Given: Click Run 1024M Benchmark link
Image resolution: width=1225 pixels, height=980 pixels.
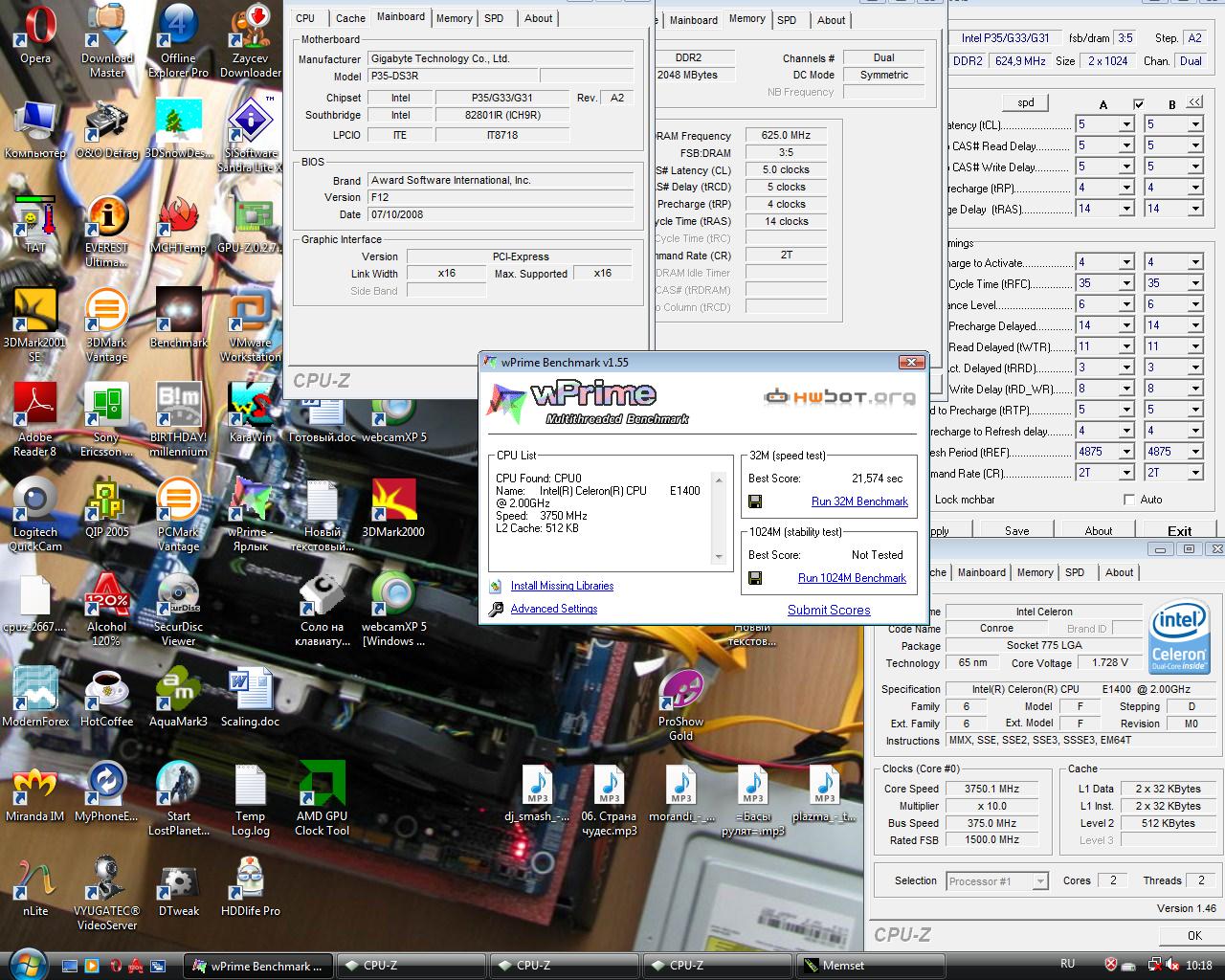Looking at the screenshot, I should (x=852, y=578).
